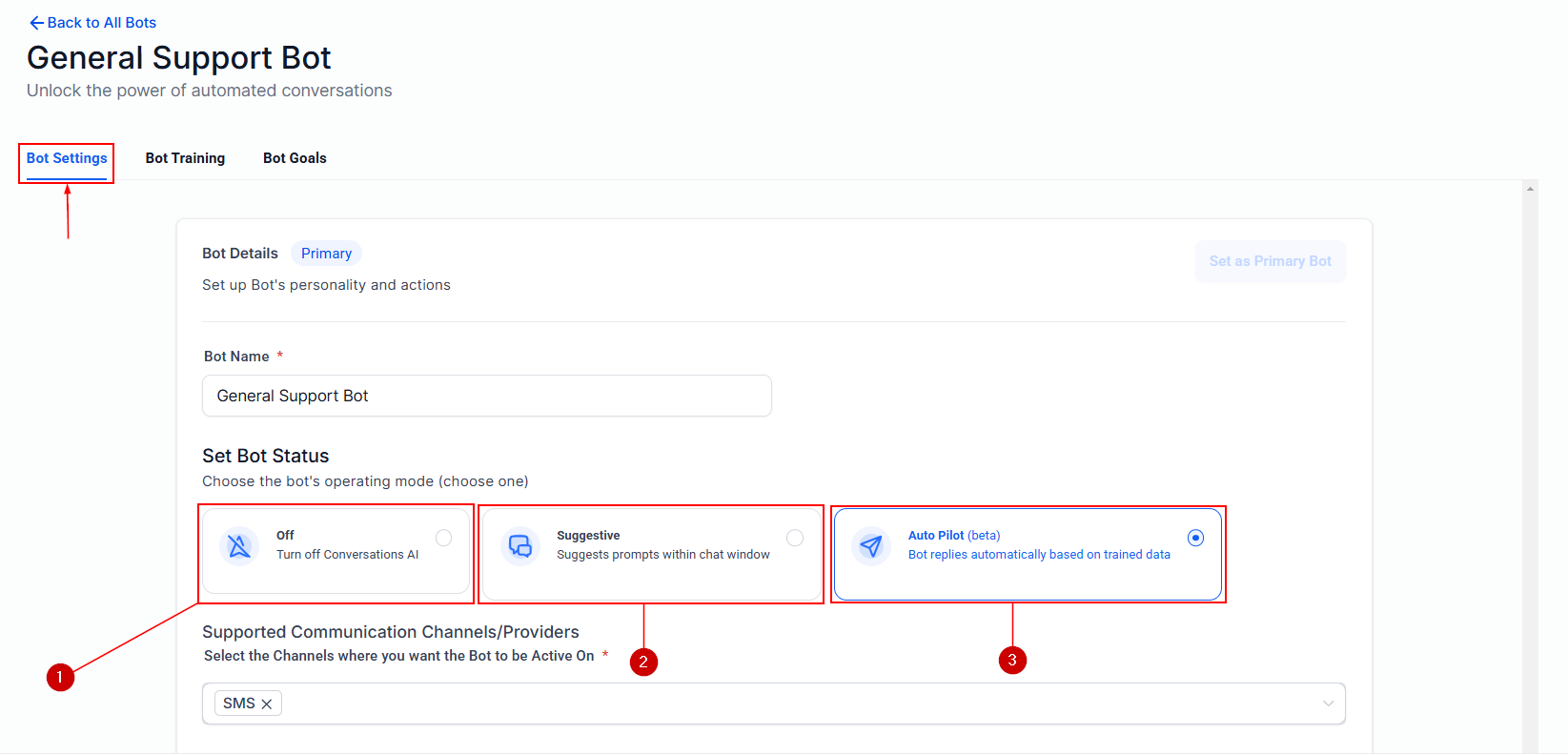Image resolution: width=1568 pixels, height=755 pixels.
Task: Select the Off radio button
Action: (x=444, y=538)
